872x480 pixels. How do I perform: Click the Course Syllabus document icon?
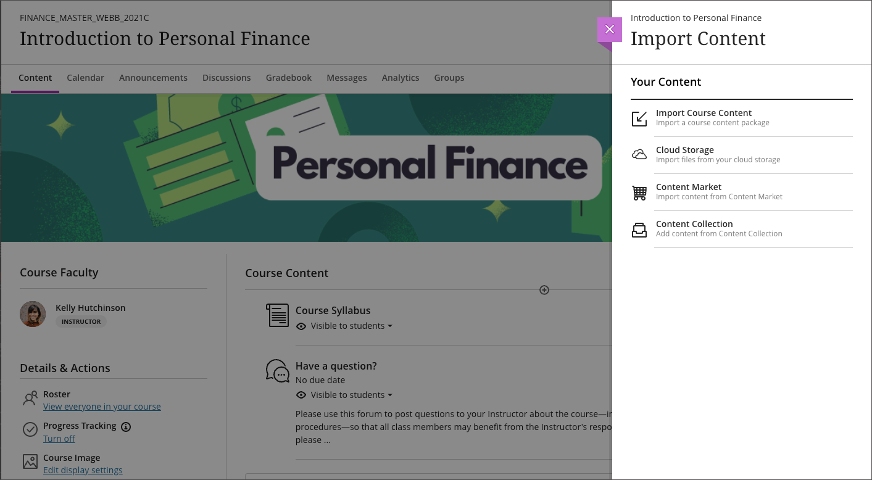coord(277,316)
